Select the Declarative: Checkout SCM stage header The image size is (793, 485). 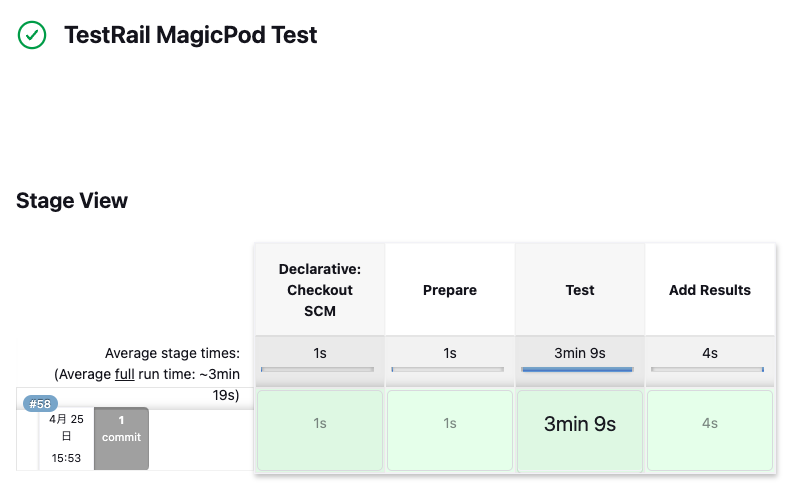coord(320,290)
